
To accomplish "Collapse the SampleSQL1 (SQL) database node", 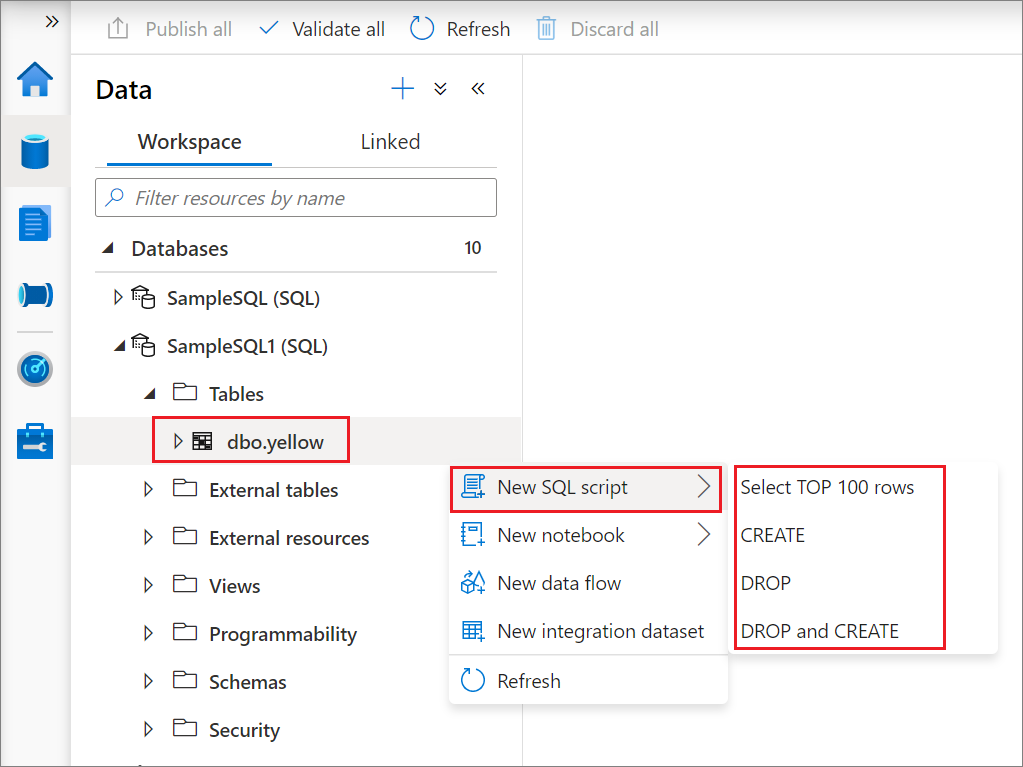I will pyautogui.click(x=119, y=346).
